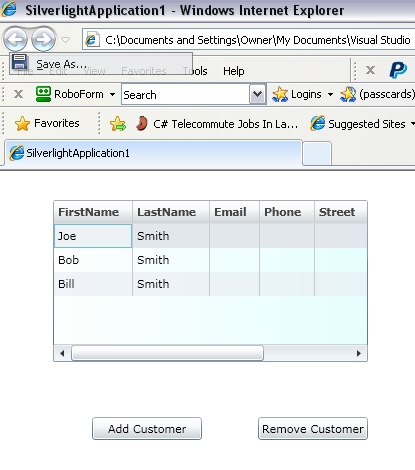Open C# Telecommute Jobs favorite link
Viewport: 415px width, 470px height.
[x=217, y=124]
